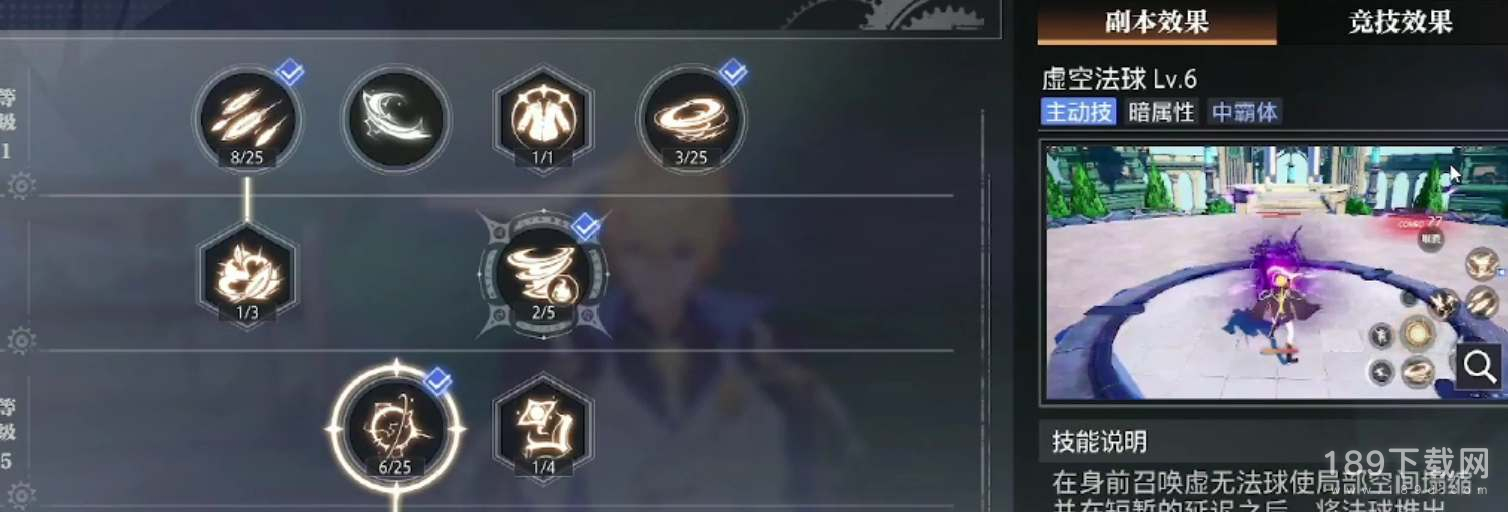Select the crescent slash skill icon
This screenshot has height=512, width=1508.
tap(396, 120)
